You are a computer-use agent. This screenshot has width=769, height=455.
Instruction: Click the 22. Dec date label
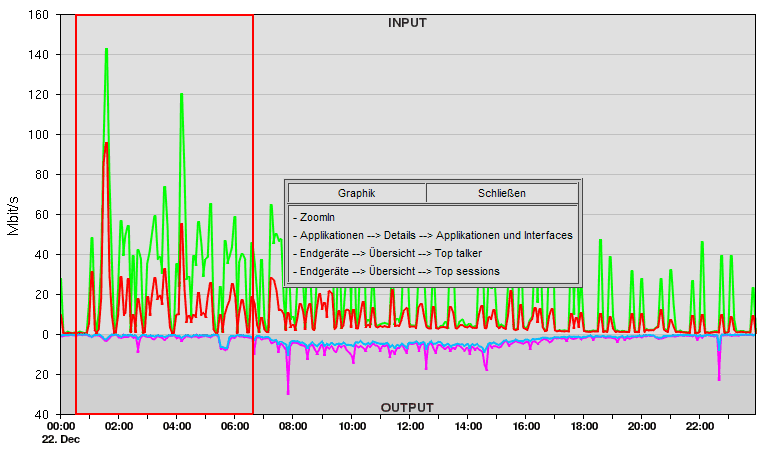61,439
